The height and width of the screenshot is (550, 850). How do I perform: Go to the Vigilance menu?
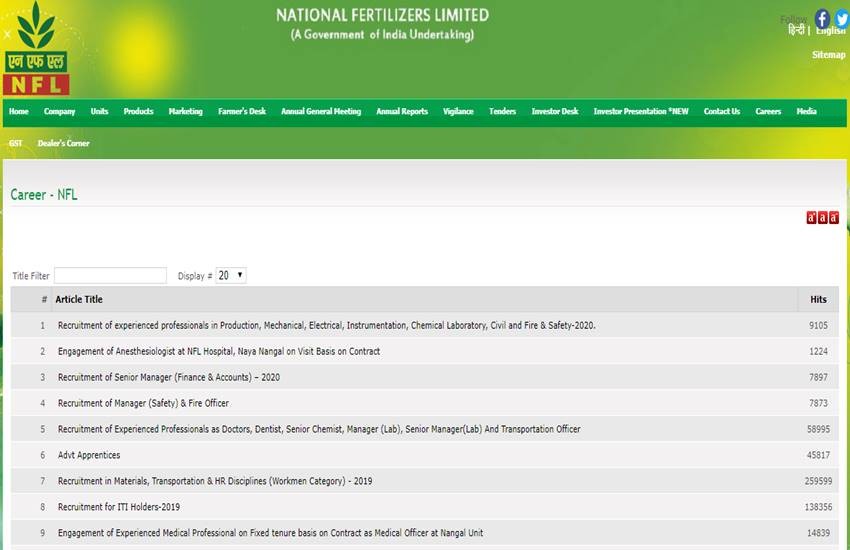(458, 112)
